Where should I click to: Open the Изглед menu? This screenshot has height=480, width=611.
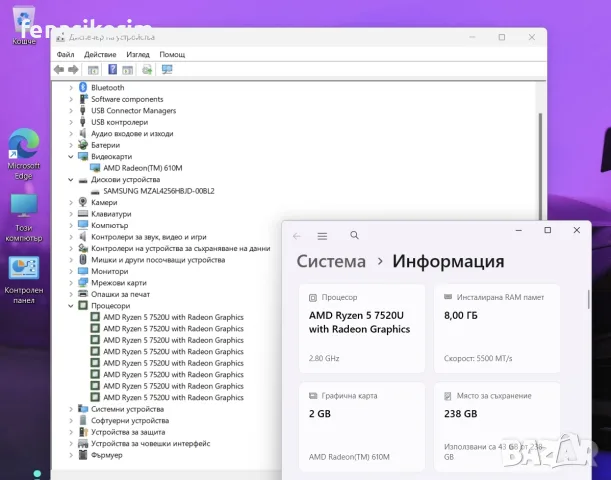pyautogui.click(x=138, y=55)
